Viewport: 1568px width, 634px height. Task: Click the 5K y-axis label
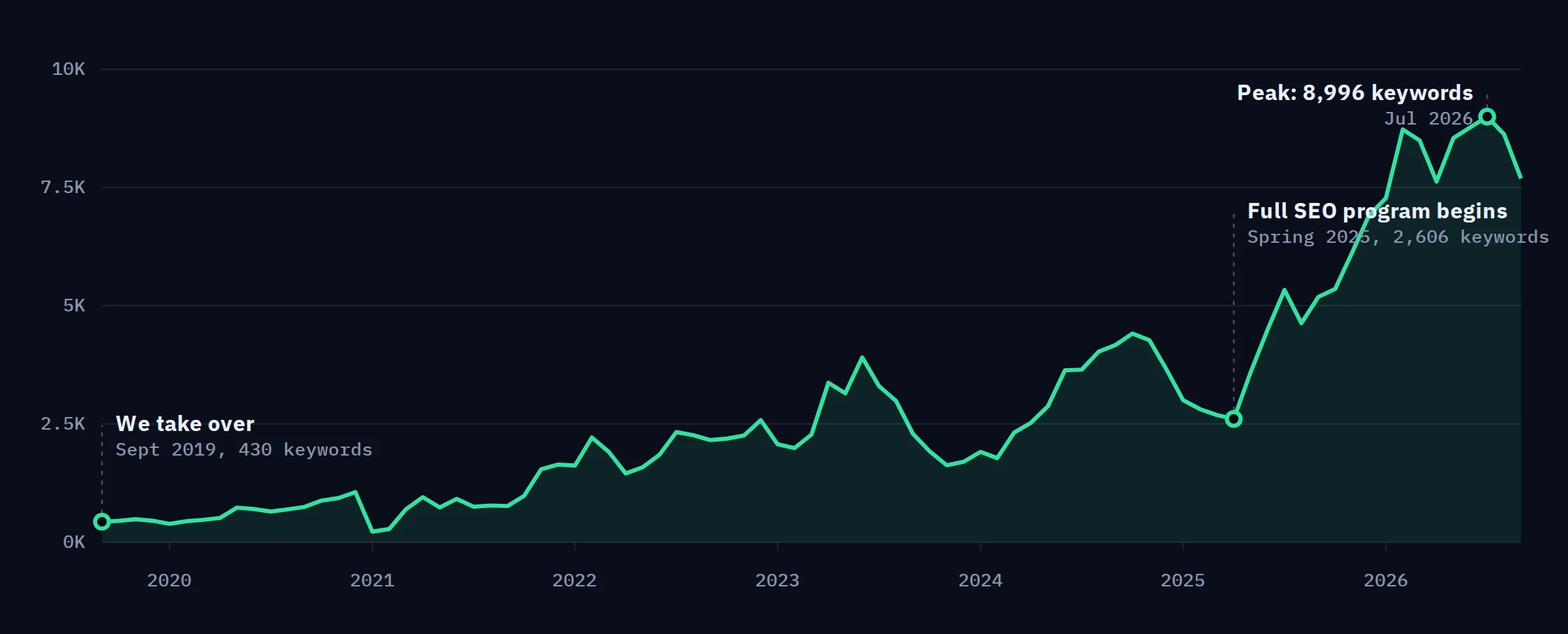tap(74, 306)
